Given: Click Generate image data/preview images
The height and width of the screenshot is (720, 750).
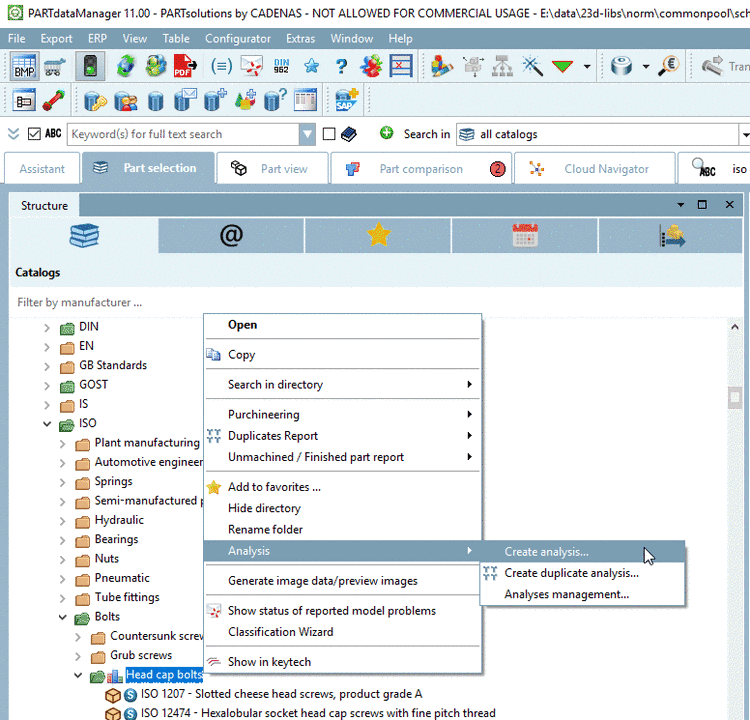Looking at the screenshot, I should point(342,580).
